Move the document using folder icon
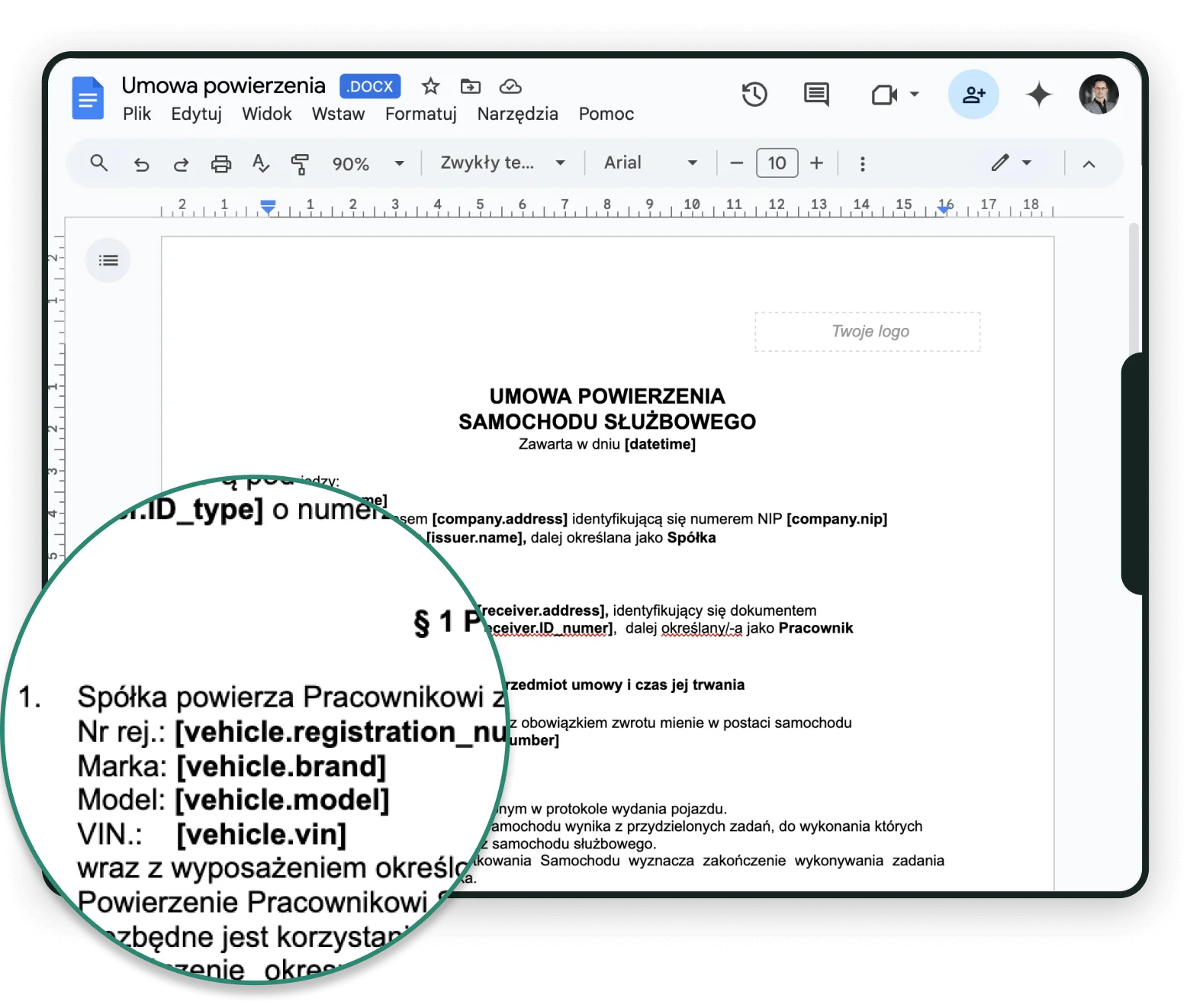 coord(471,86)
